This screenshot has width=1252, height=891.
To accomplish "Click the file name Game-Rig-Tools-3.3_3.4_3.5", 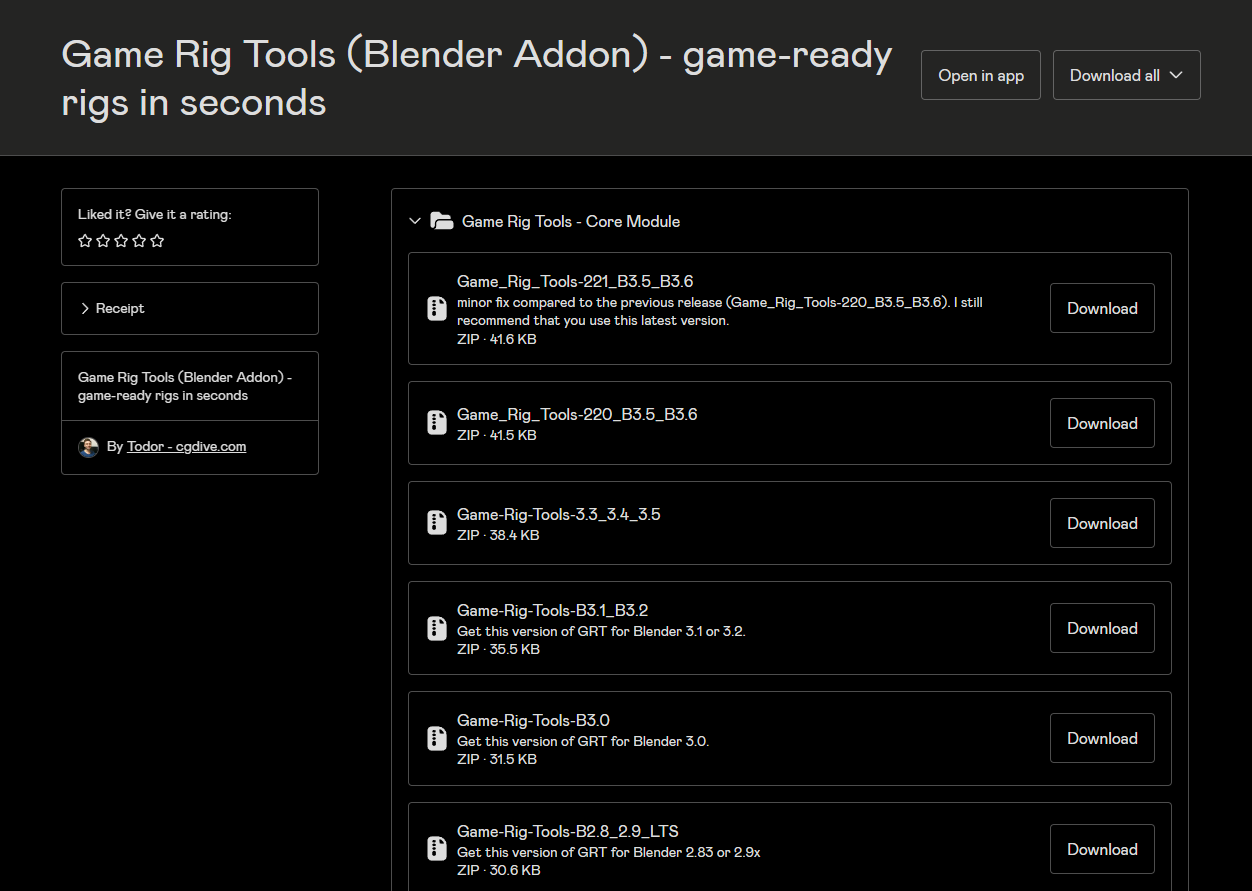I will [x=559, y=515].
